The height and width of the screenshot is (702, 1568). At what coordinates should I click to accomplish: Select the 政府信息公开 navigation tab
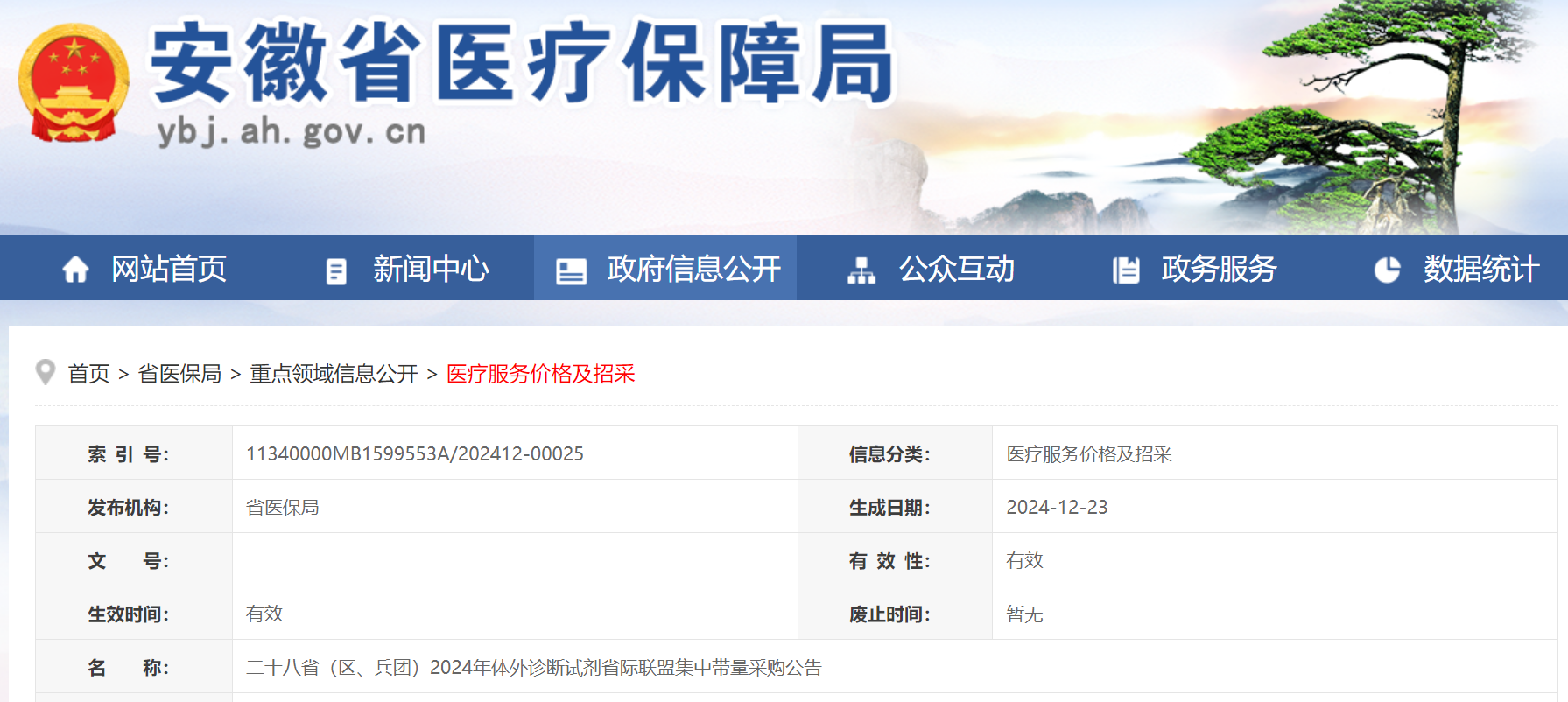click(x=693, y=269)
